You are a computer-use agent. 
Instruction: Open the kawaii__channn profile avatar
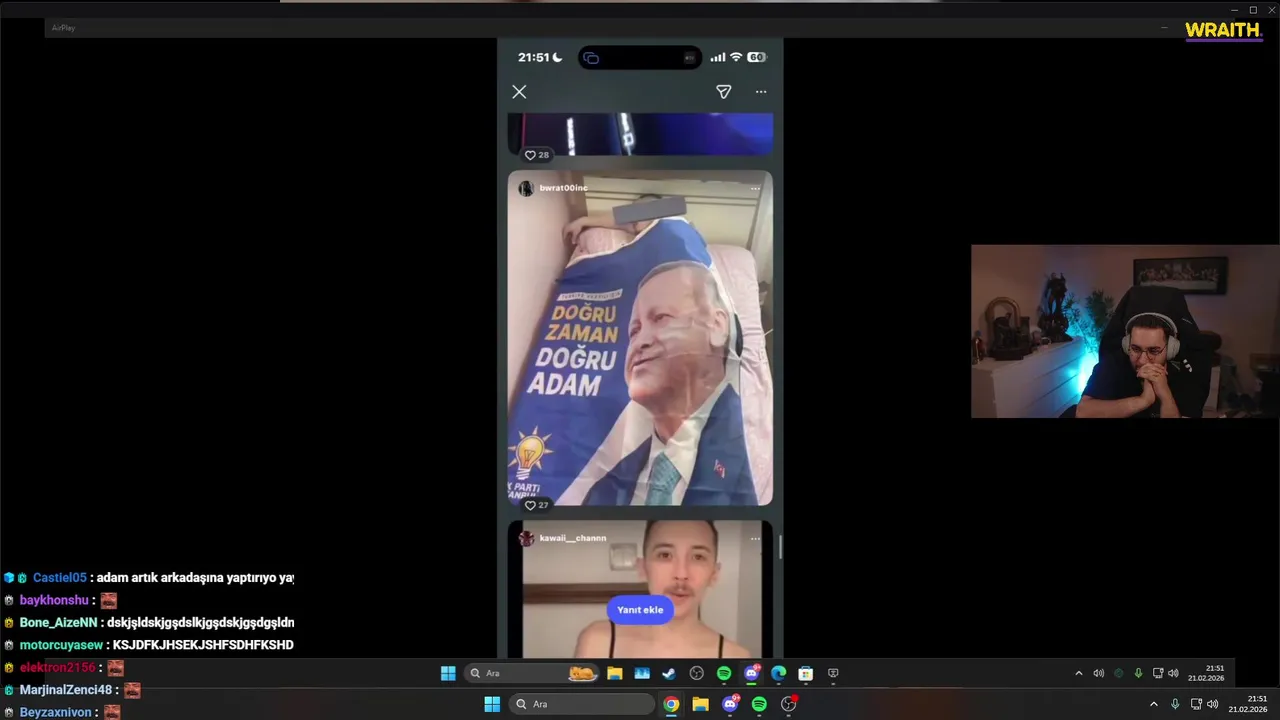tap(526, 538)
